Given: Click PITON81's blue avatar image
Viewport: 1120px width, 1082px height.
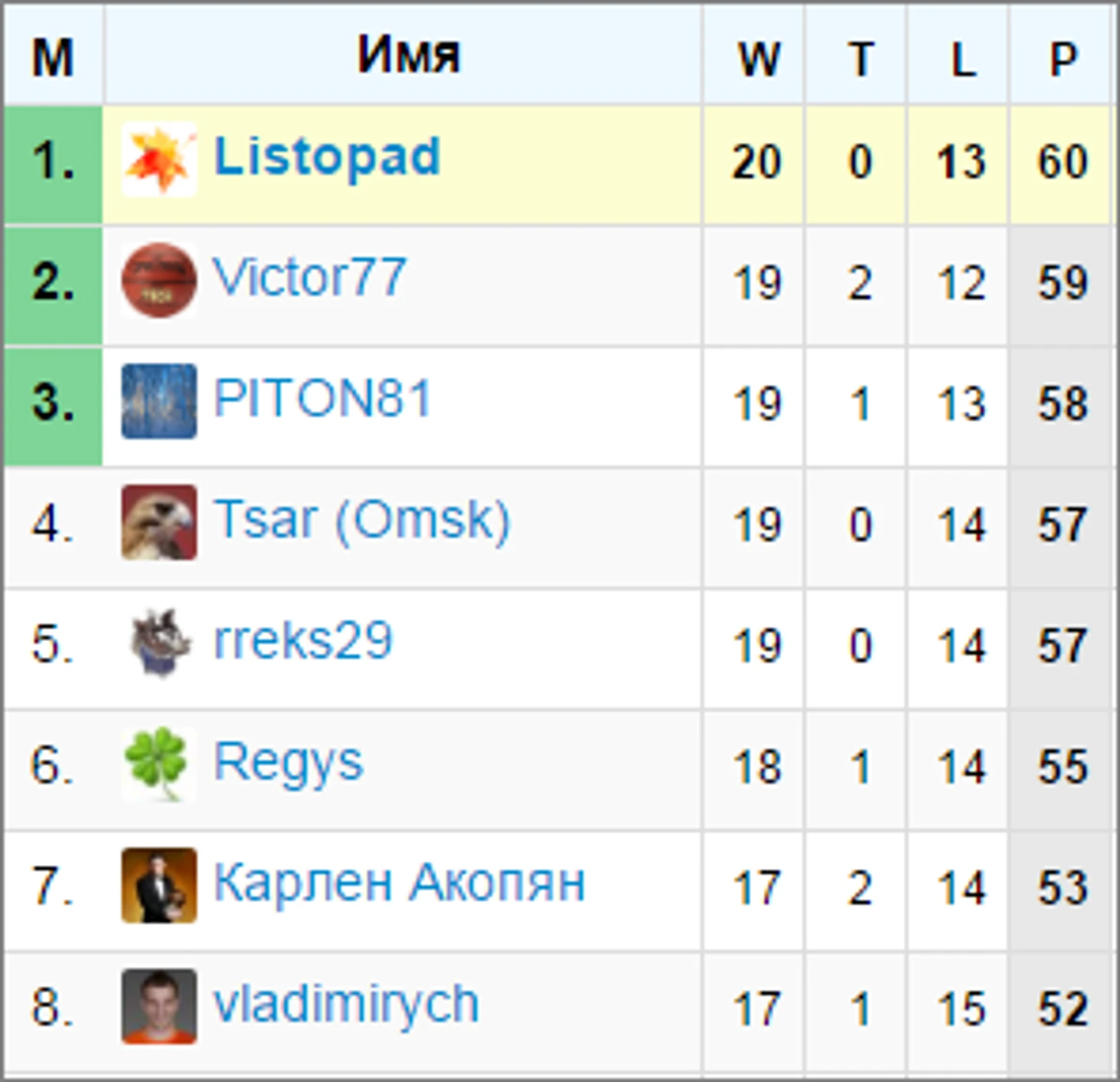Looking at the screenshot, I should [159, 401].
